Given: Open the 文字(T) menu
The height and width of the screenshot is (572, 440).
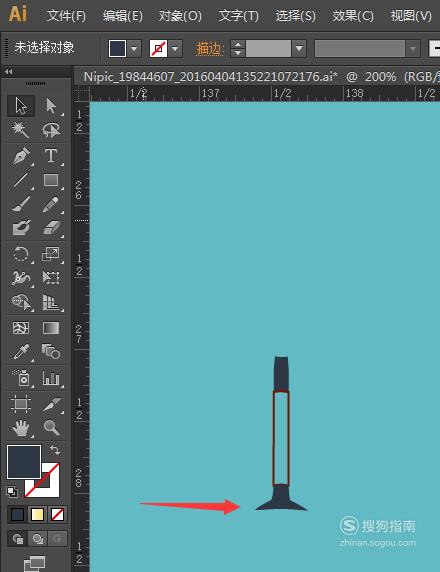Looking at the screenshot, I should click(x=238, y=16).
